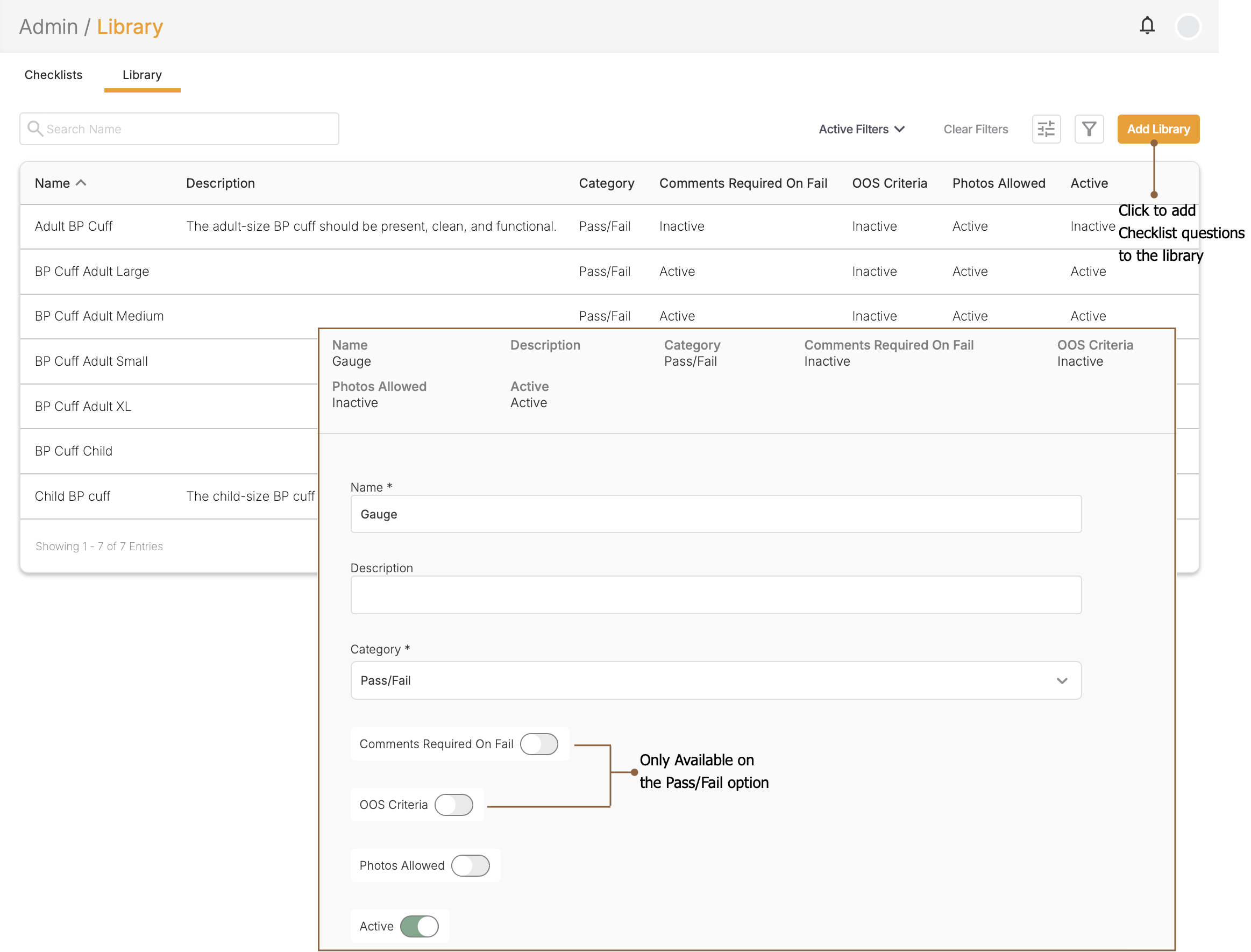Screen dimensions: 1251x952
Task: Click the empty Description text field
Action: point(715,594)
